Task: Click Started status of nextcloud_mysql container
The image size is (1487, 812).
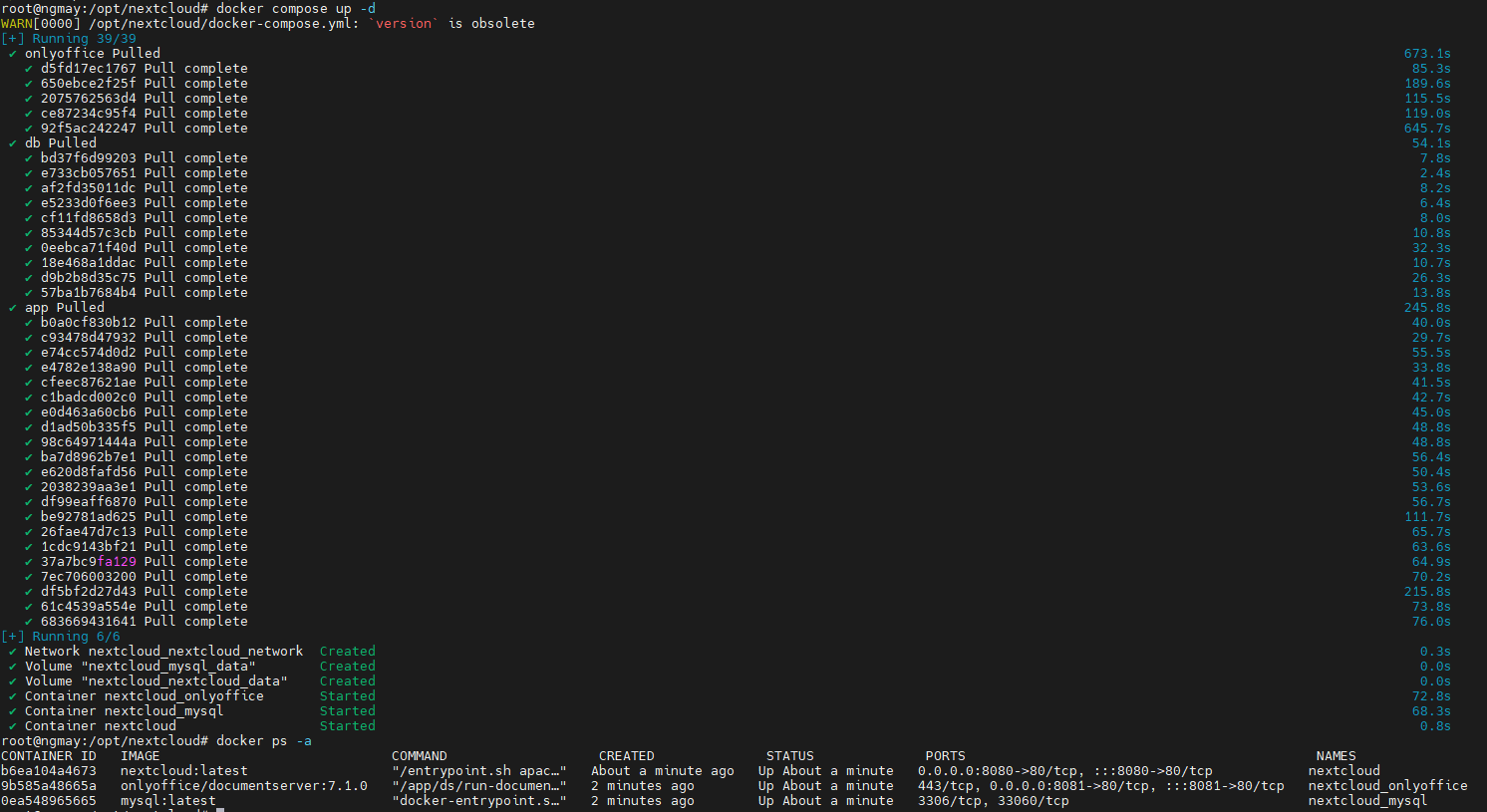Action: (x=348, y=710)
